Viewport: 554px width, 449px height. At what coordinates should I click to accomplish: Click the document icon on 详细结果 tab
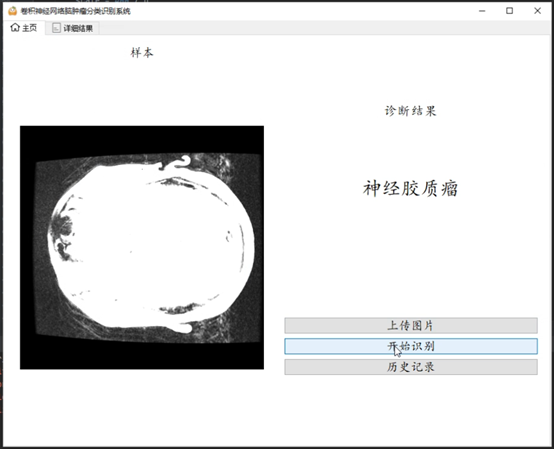56,28
